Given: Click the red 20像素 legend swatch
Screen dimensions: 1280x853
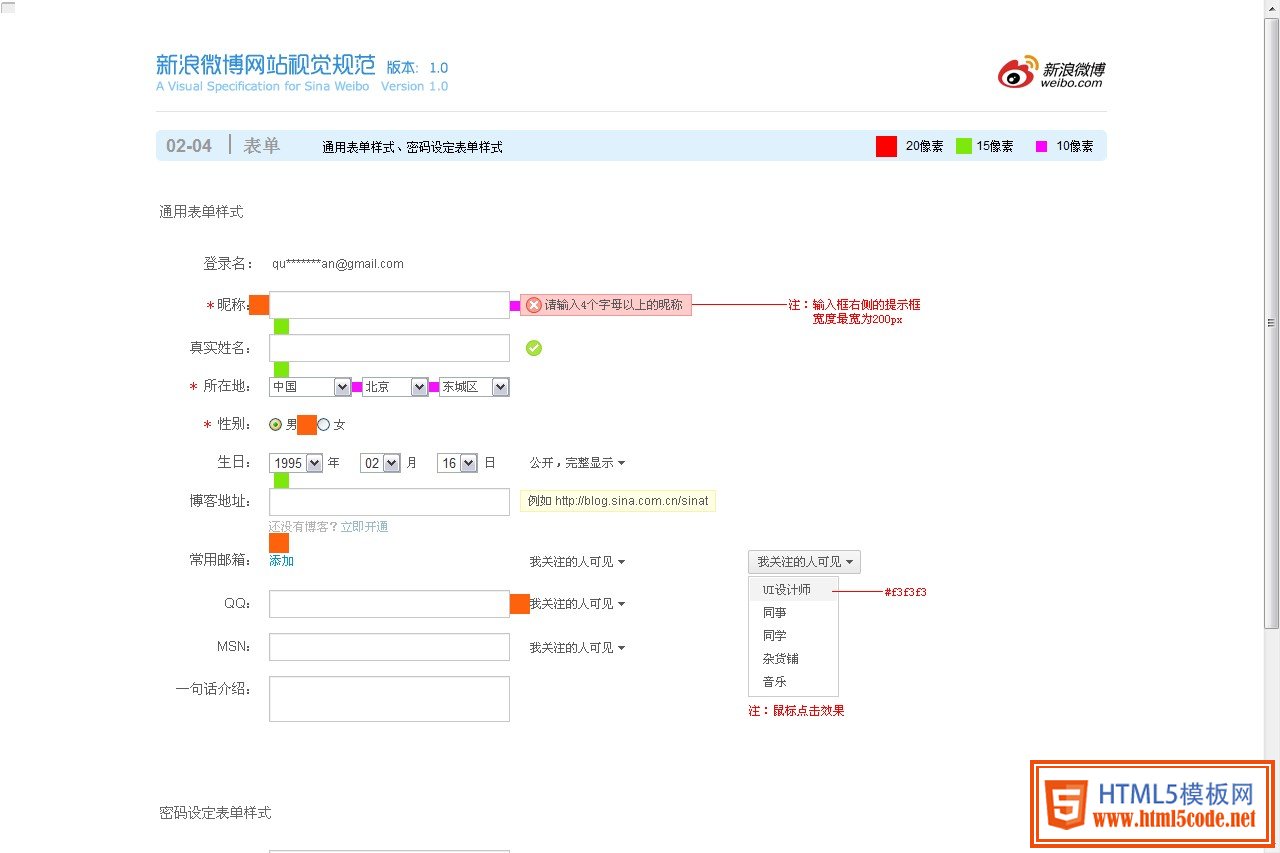Looking at the screenshot, I should click(886, 146).
